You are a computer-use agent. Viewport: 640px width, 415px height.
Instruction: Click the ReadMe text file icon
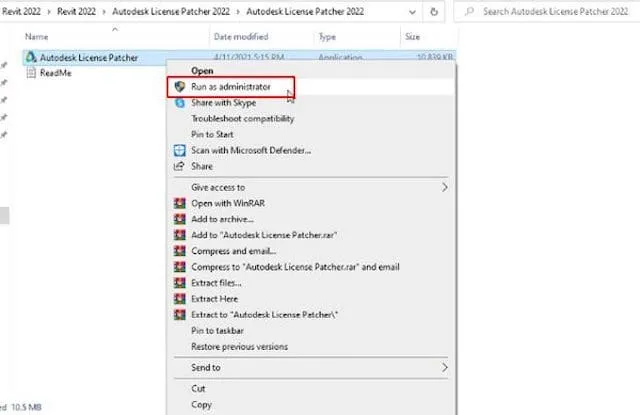point(31,73)
